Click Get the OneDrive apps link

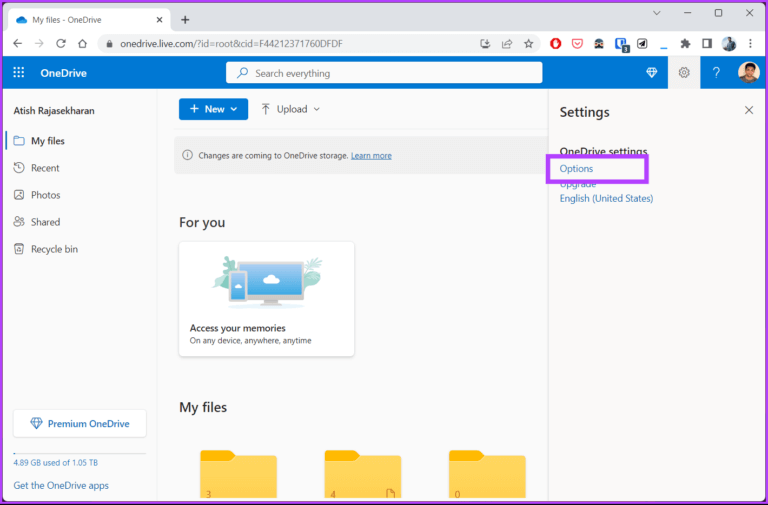pos(61,485)
